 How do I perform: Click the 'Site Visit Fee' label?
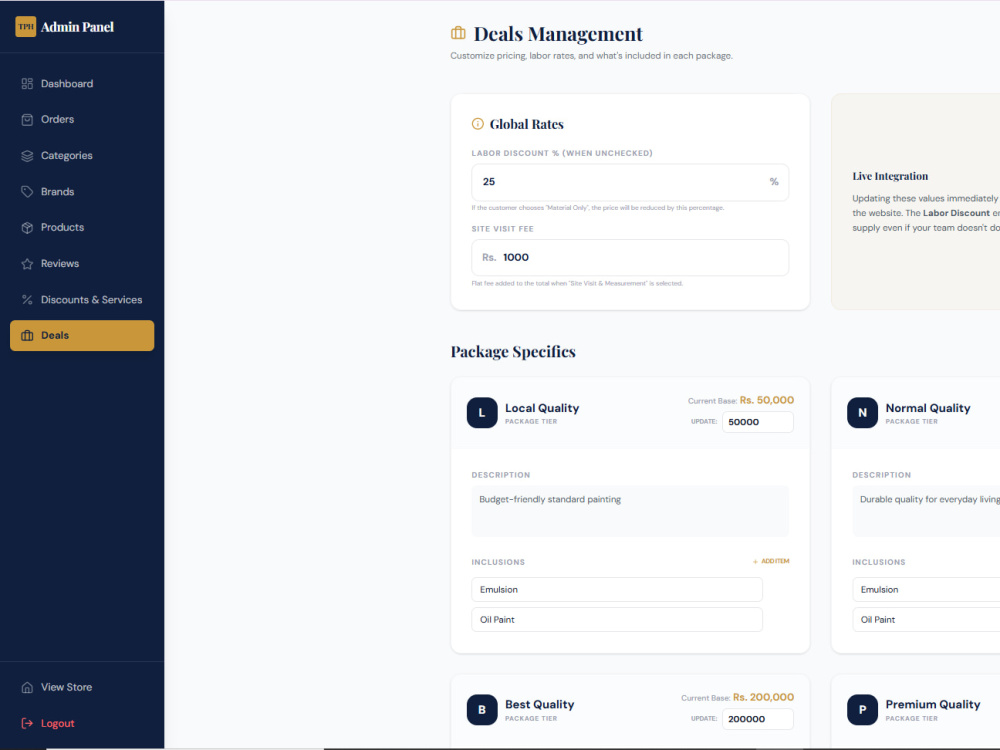point(503,229)
